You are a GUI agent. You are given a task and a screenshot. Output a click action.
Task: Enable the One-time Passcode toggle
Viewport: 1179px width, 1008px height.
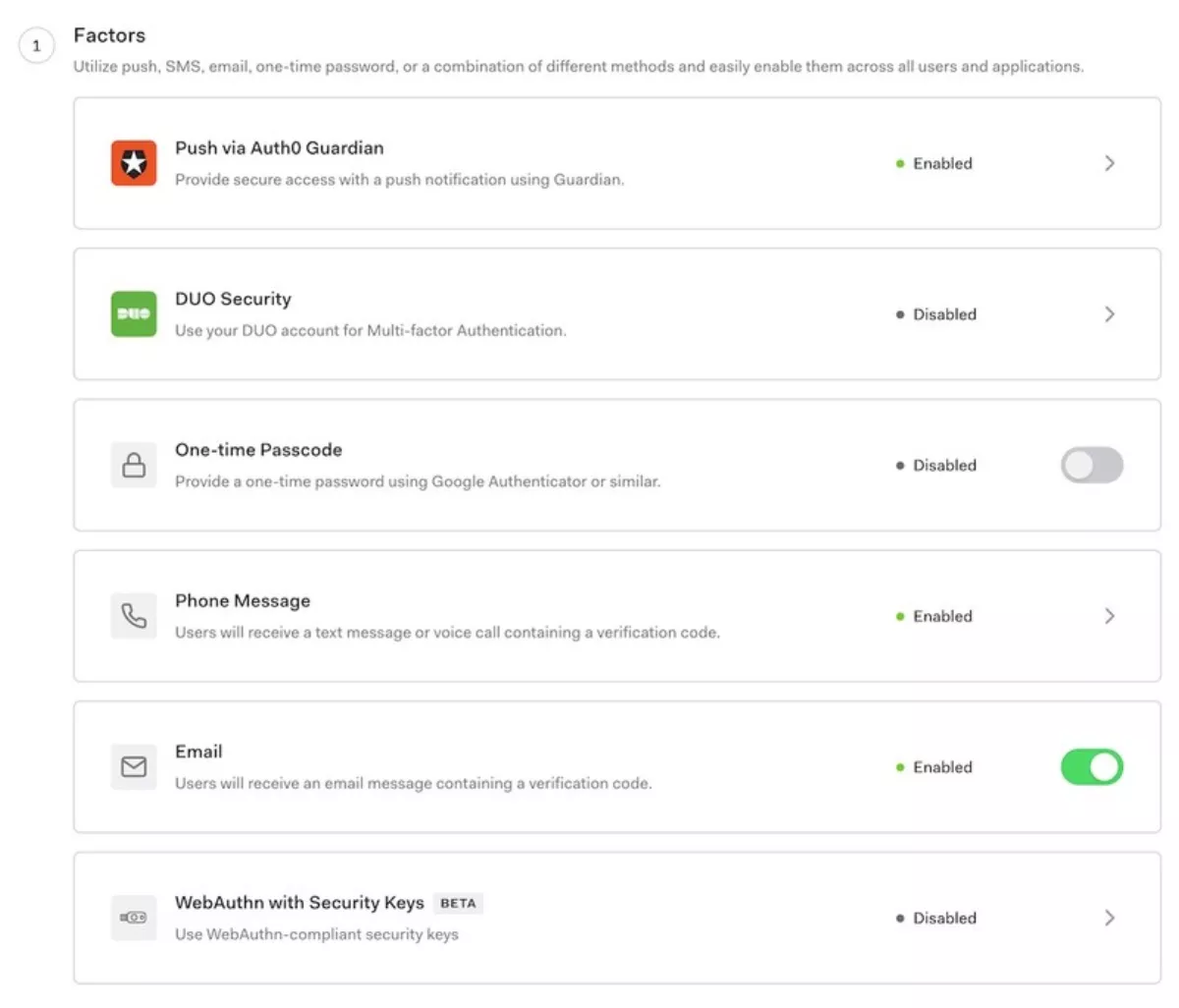(x=1092, y=465)
